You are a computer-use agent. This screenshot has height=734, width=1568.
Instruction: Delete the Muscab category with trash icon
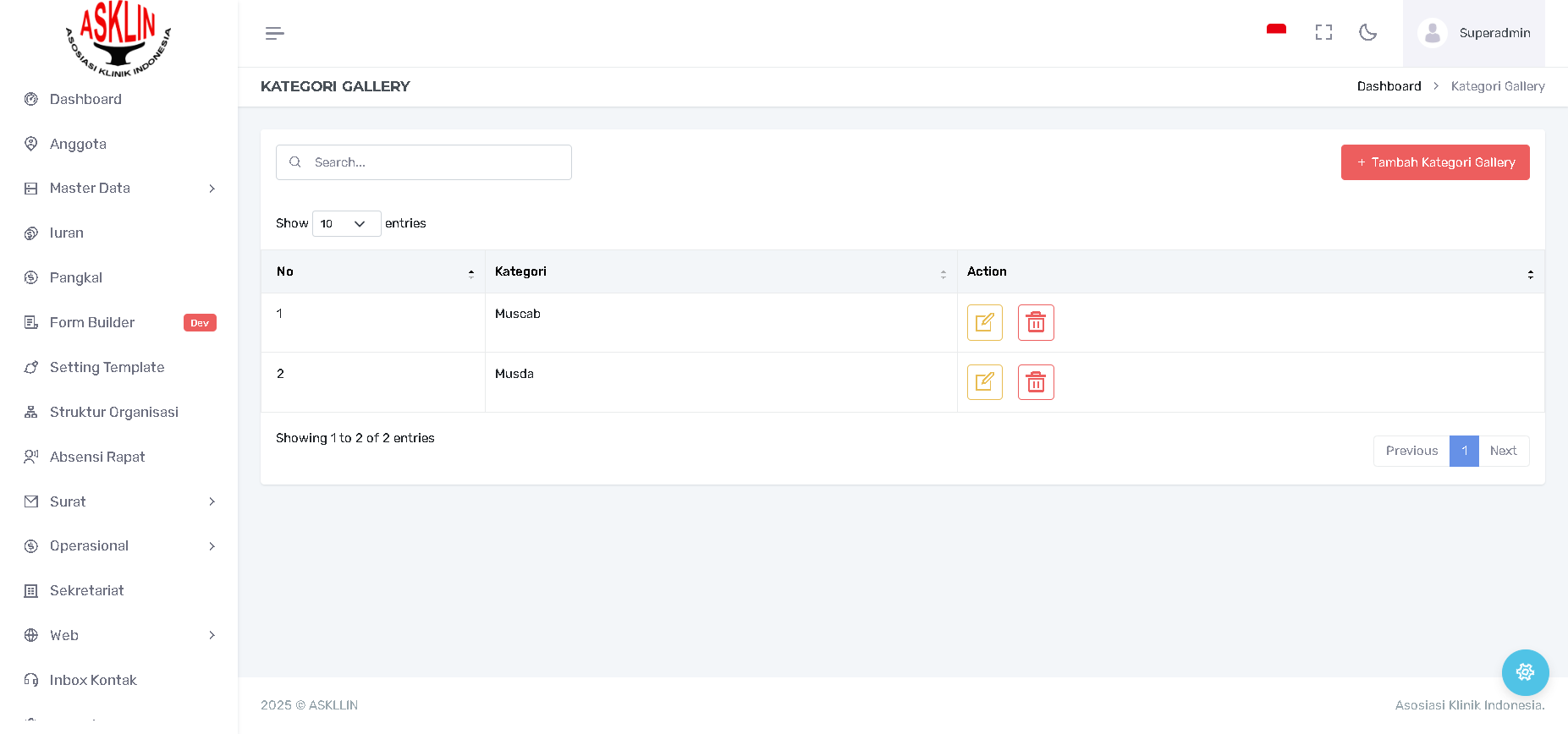(1036, 322)
